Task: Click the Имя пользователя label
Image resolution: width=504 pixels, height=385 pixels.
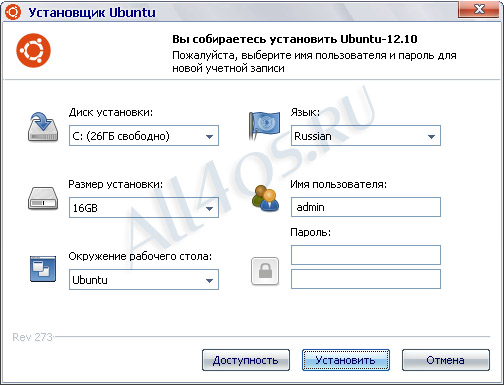Action: point(338,184)
